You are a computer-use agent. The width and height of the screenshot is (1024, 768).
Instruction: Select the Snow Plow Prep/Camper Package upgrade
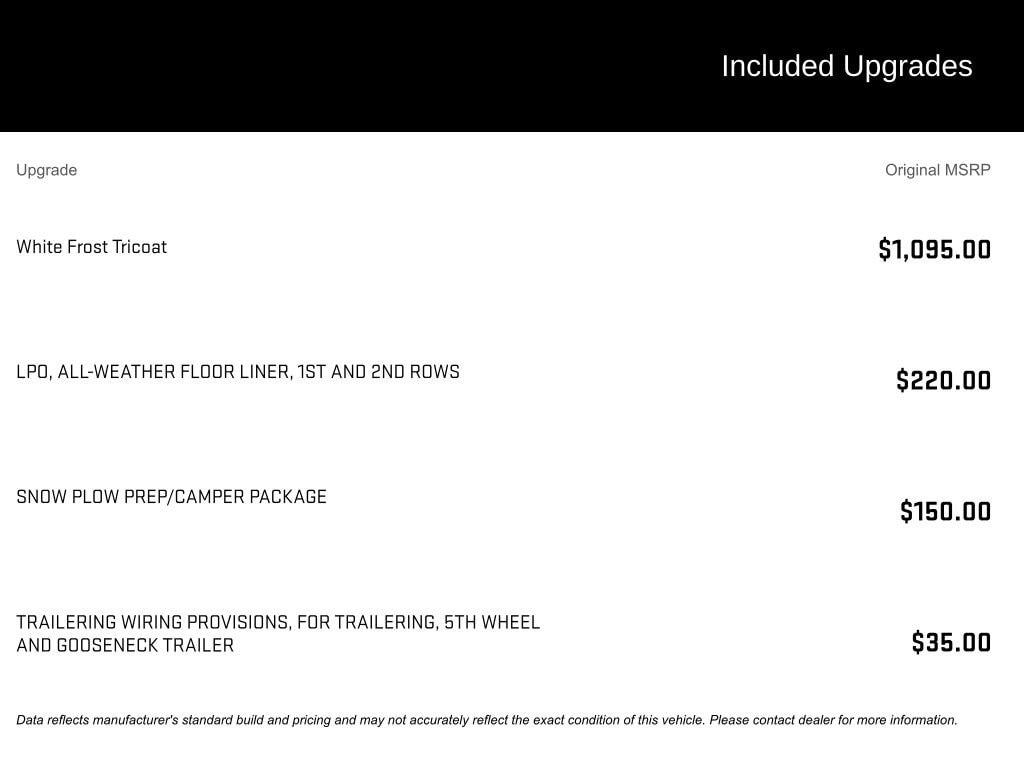[x=171, y=497]
